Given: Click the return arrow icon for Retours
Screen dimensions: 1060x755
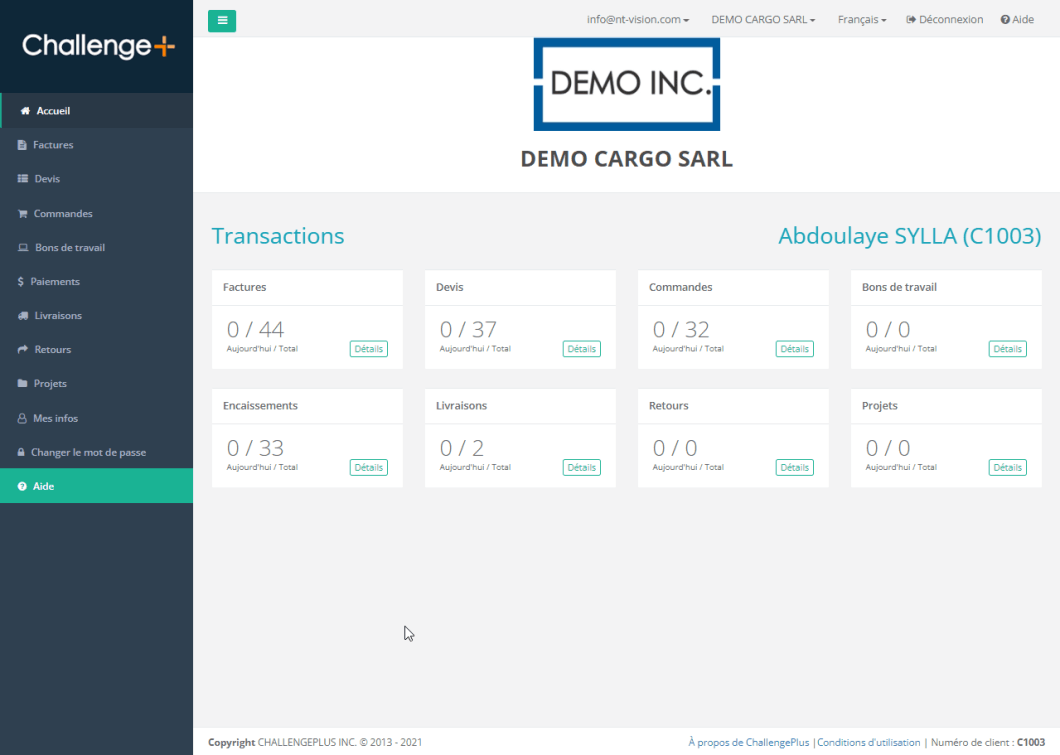Looking at the screenshot, I should coord(23,350).
